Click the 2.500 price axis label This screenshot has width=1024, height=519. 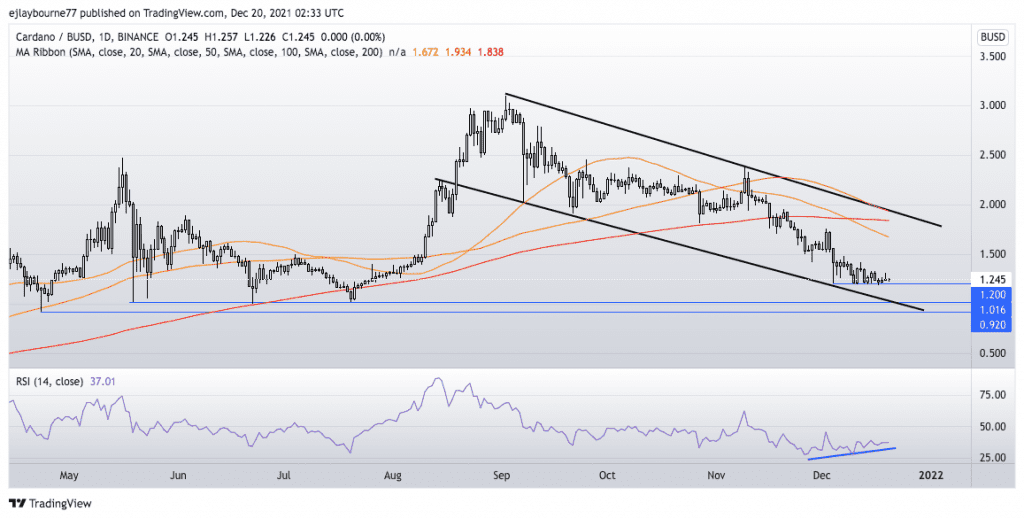pyautogui.click(x=993, y=155)
